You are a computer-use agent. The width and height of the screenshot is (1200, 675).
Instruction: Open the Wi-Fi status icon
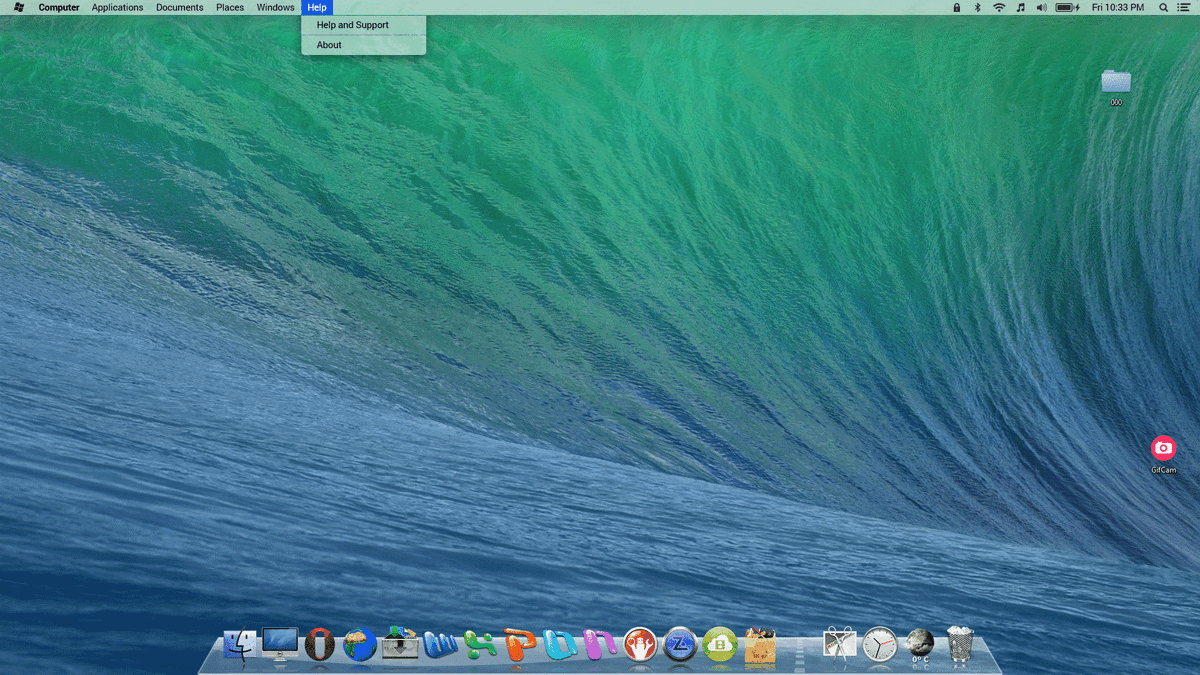(x=999, y=7)
